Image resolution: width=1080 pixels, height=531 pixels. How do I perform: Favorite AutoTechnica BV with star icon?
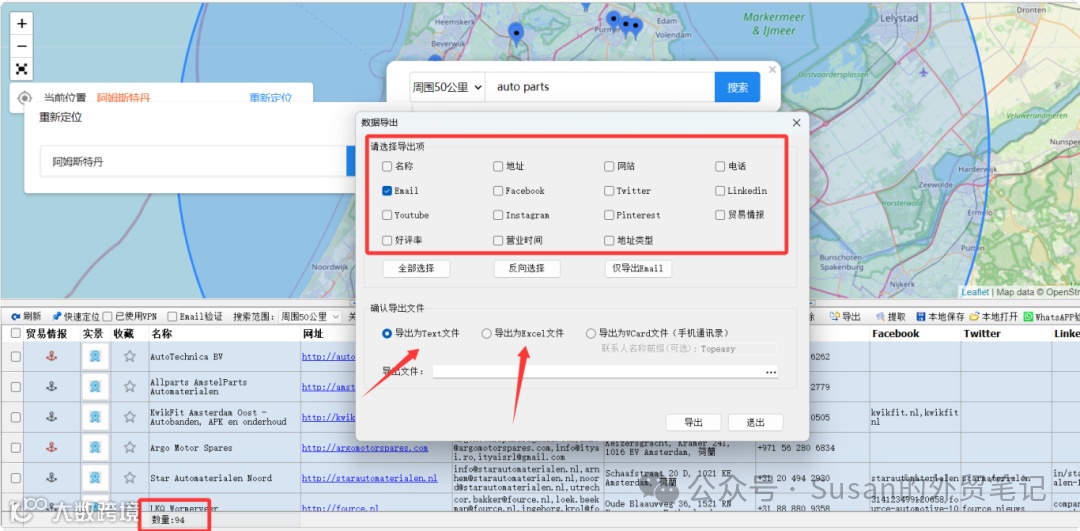[129, 357]
